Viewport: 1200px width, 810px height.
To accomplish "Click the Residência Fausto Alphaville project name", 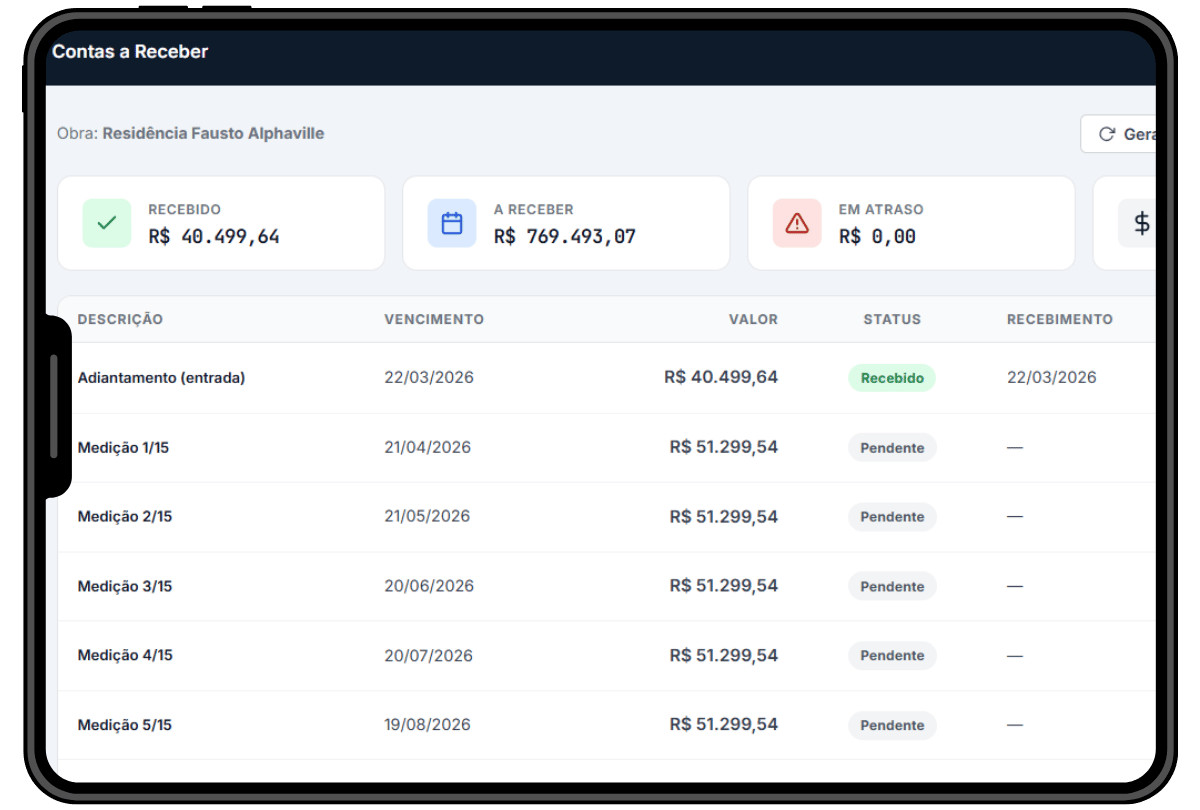I will point(213,134).
